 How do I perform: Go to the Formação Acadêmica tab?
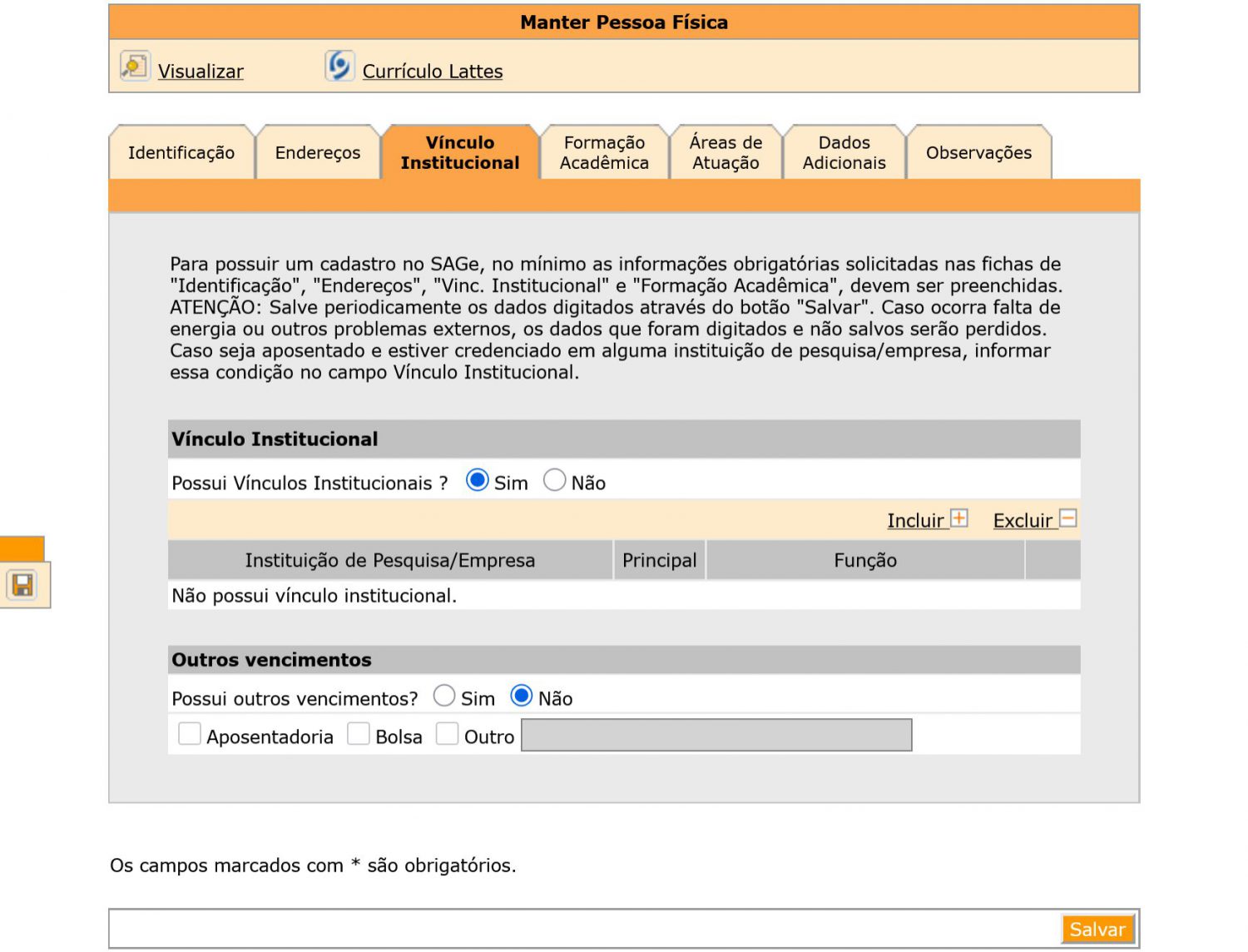604,153
